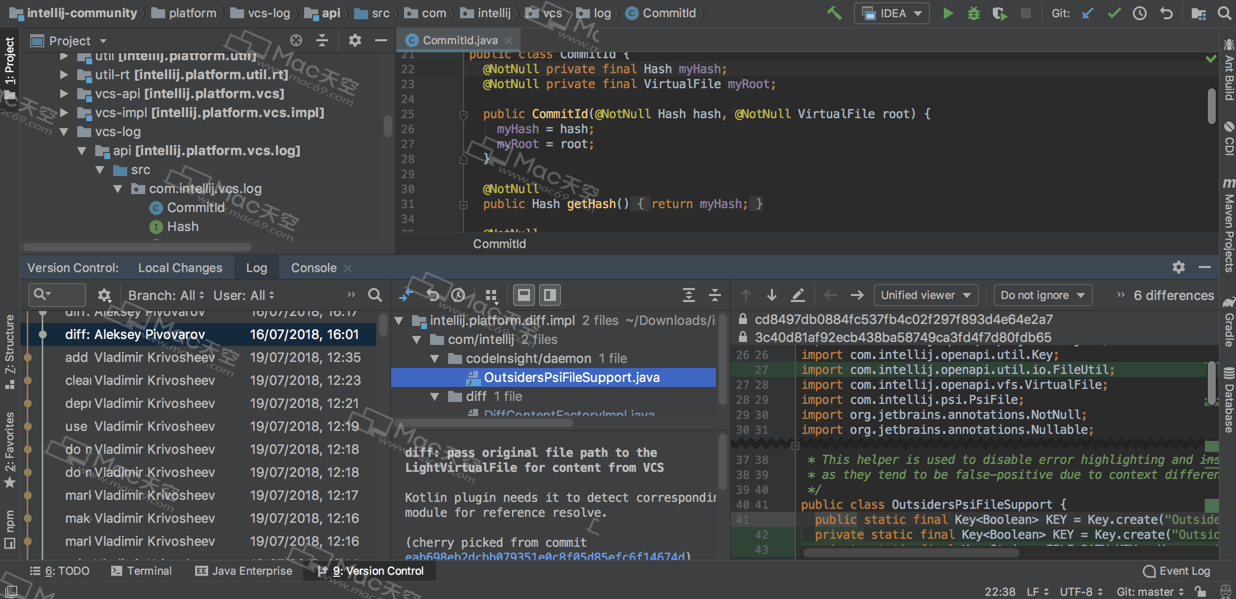The width and height of the screenshot is (1236, 599).
Task: Switch to the Local Changes tab
Action: coord(180,267)
